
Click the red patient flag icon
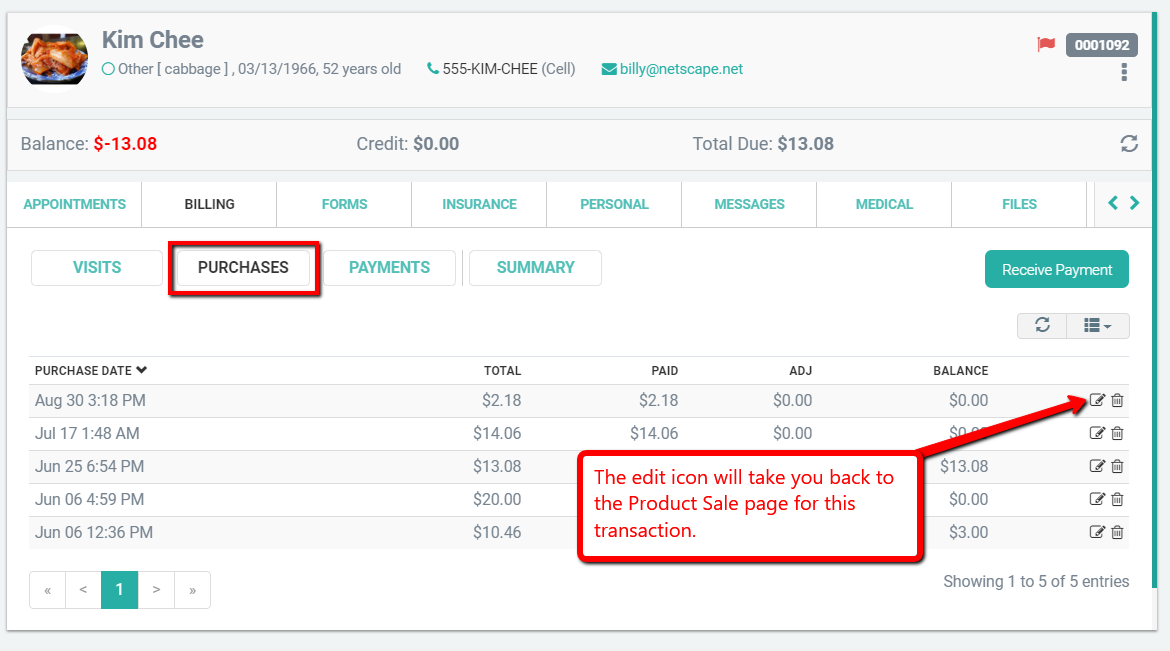(1046, 45)
